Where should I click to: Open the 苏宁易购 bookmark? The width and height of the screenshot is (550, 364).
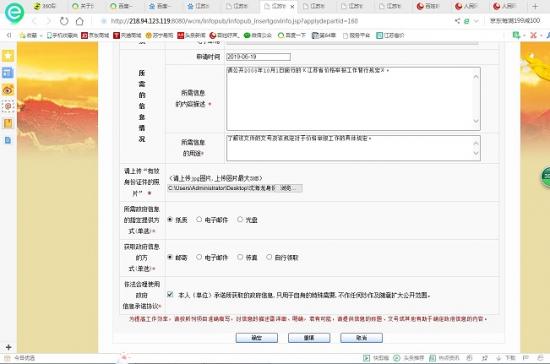pyautogui.click(x=159, y=35)
